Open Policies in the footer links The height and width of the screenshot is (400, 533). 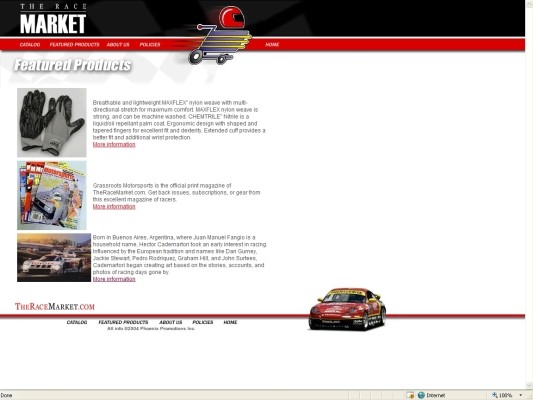coord(203,322)
